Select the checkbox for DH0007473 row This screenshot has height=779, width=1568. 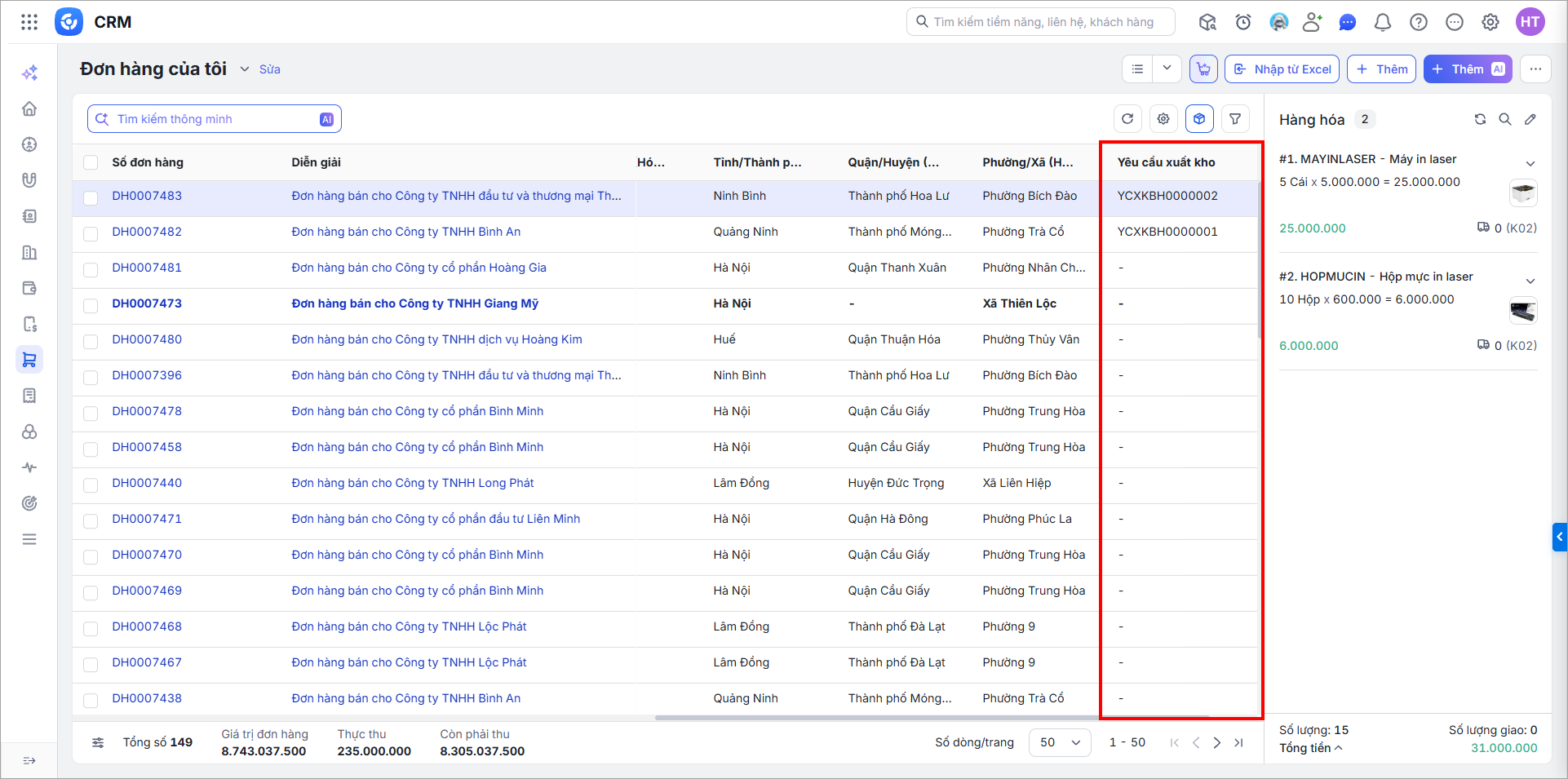[x=91, y=305]
